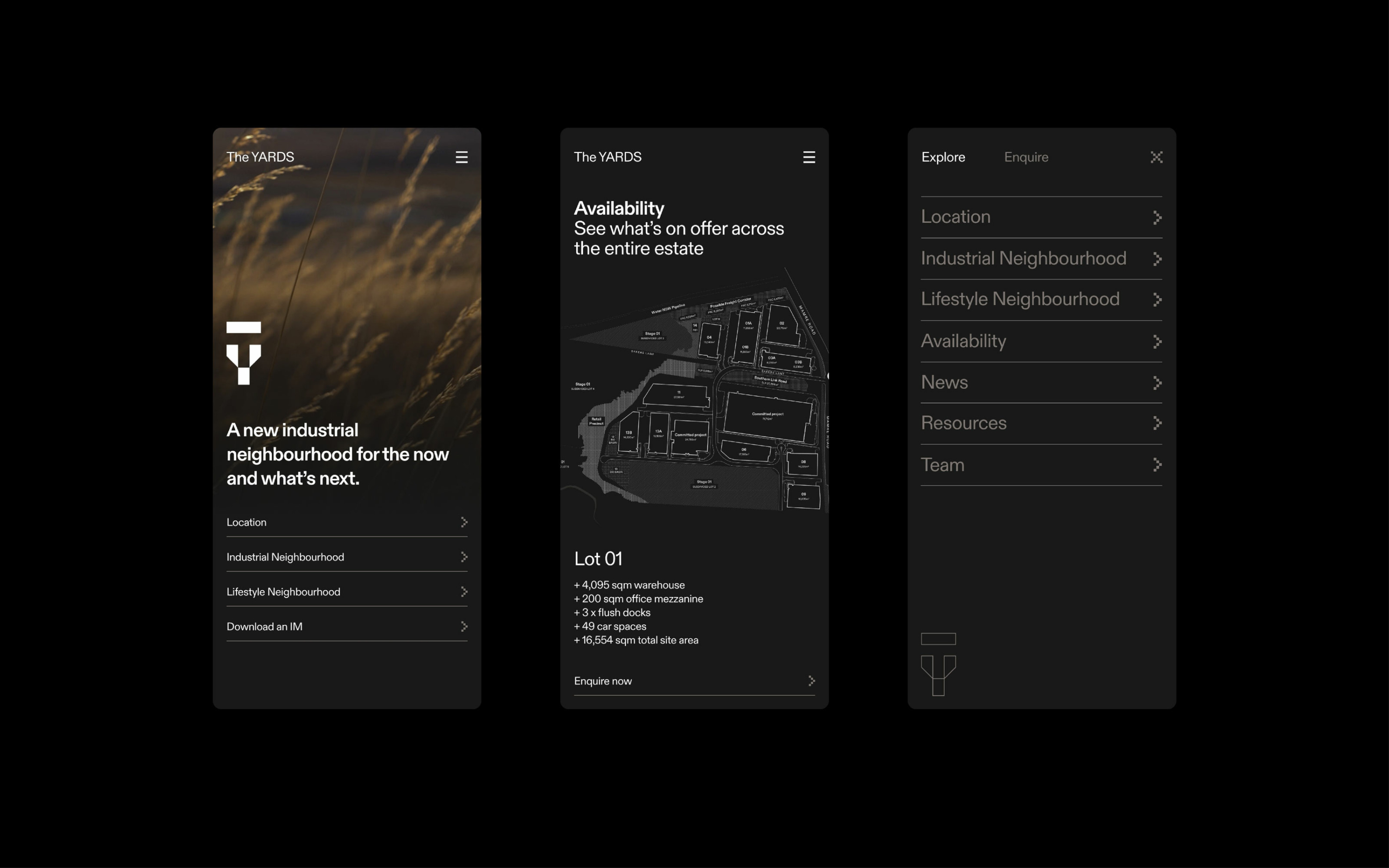Open News in the Explore menu
1389x868 pixels.
tap(944, 382)
